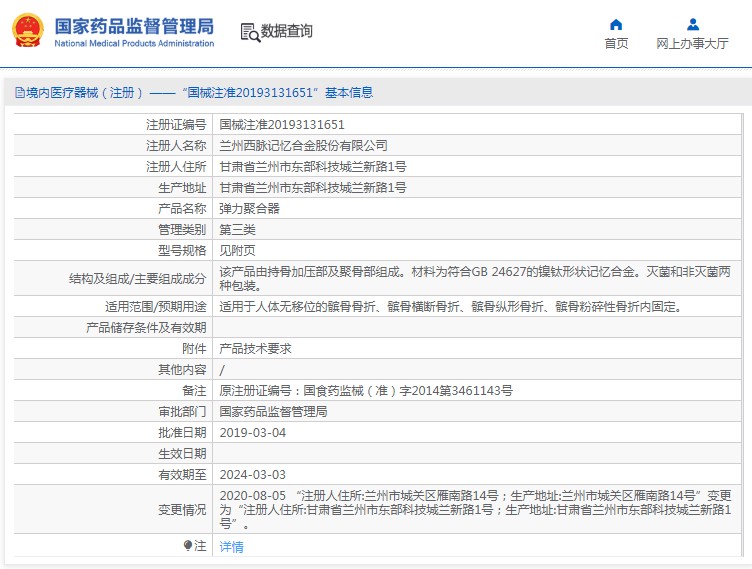Screen dimensions: 752x569
Task: Click 产品技术要求 attachment text
Action: [255, 349]
